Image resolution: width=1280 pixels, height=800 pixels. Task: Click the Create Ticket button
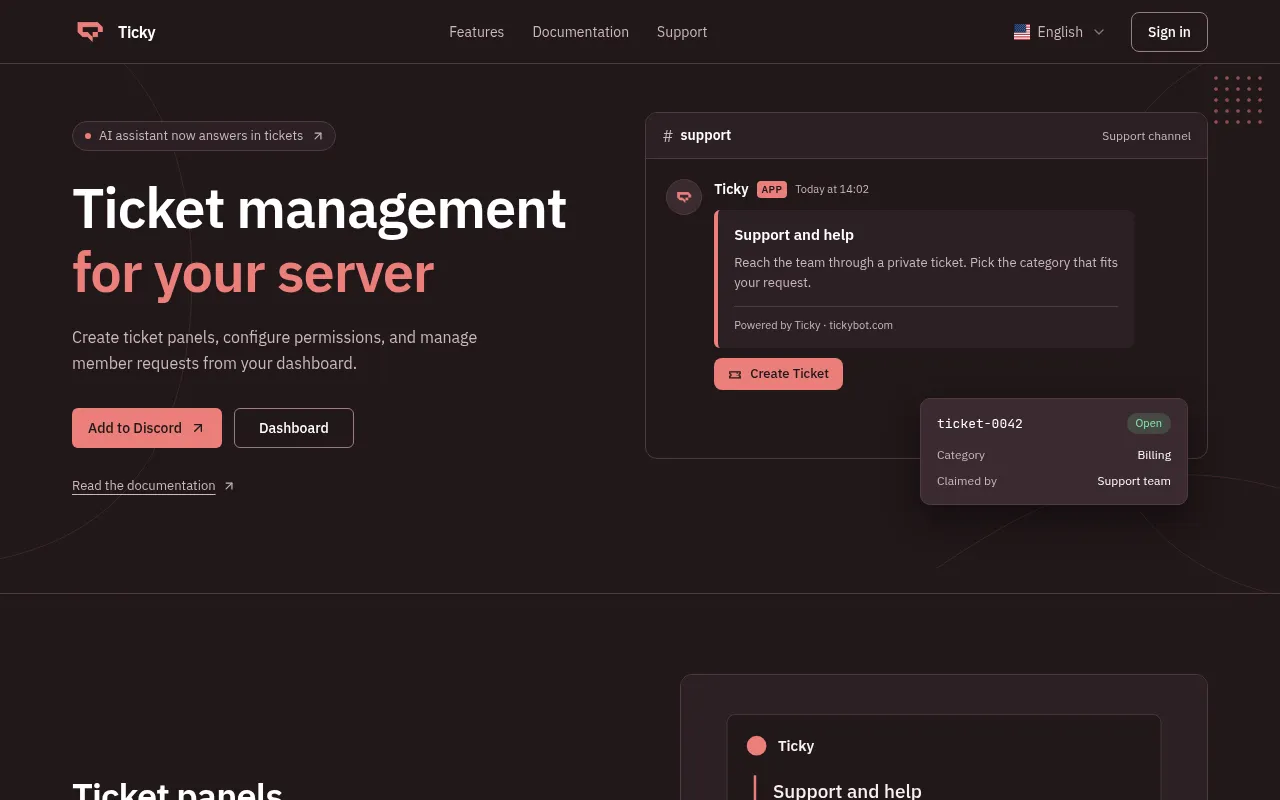pos(778,374)
